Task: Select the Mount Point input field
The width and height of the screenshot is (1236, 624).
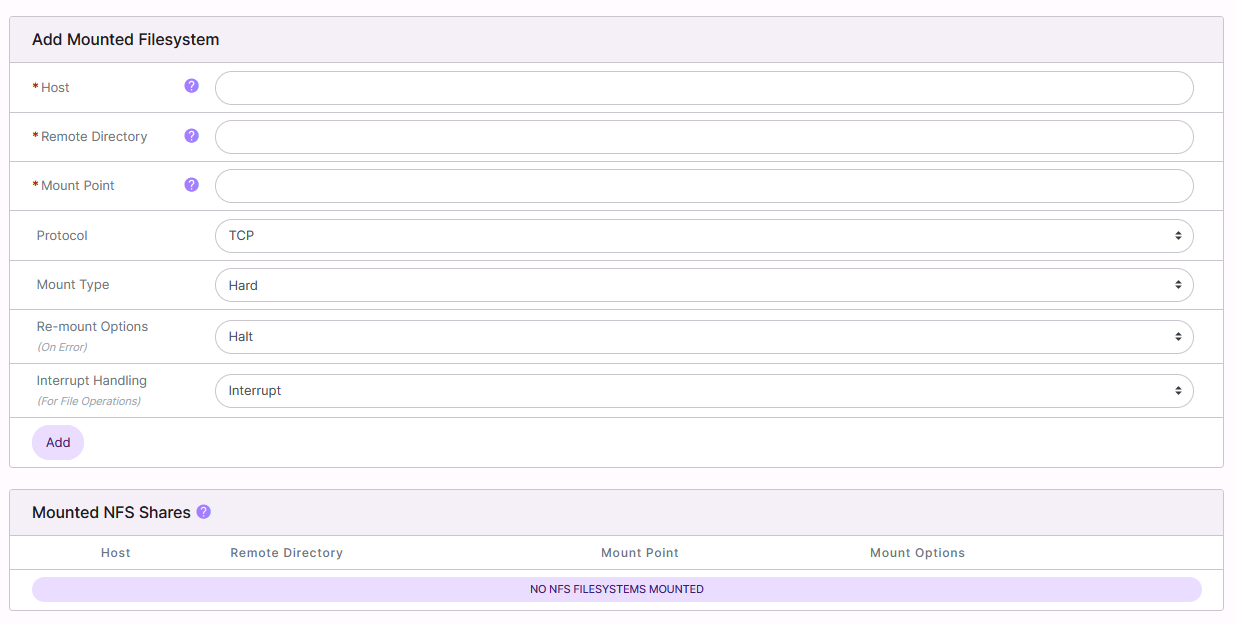Action: click(x=704, y=186)
